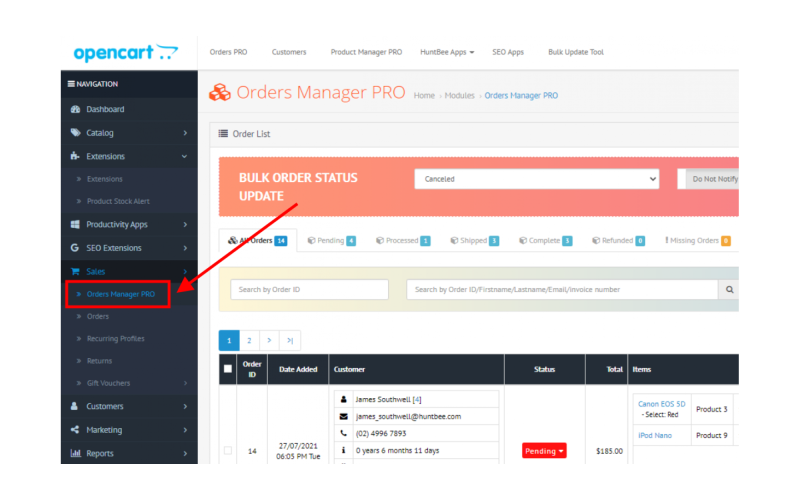Open the Canon EOS 5D product link
This screenshot has height=500, width=800.
661,404
